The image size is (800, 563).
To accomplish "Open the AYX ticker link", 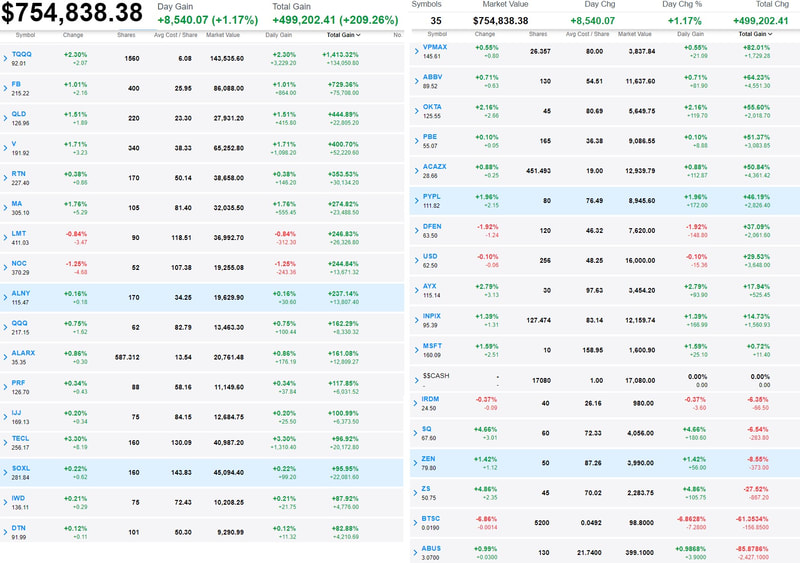I will pos(430,286).
